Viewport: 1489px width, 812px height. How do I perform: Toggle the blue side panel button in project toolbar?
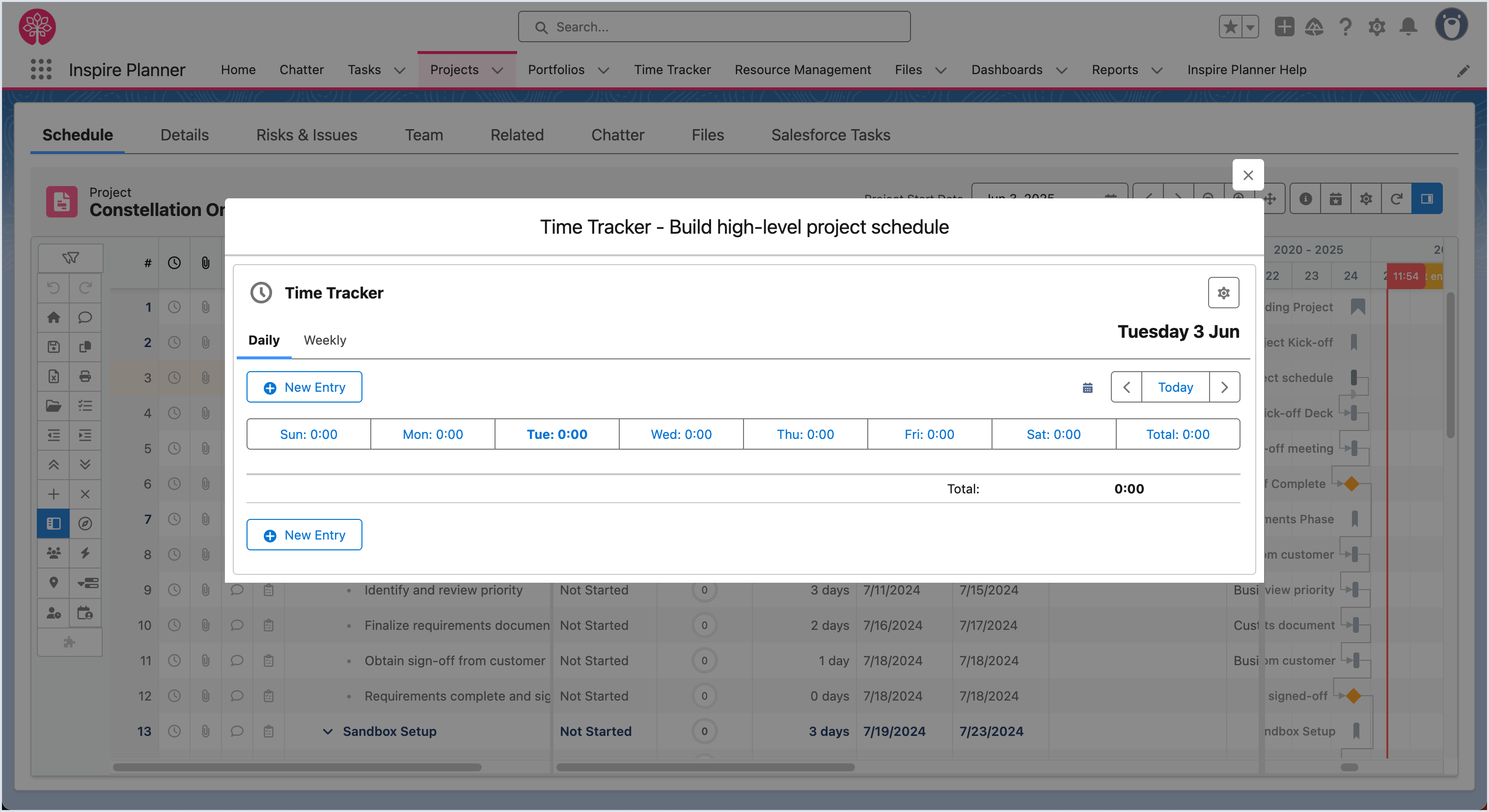click(x=1427, y=199)
